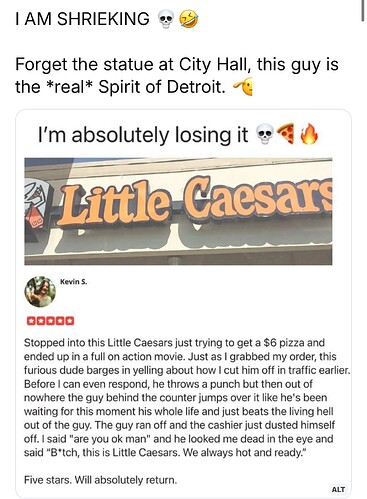Click the first star in the rating
Screen dimensions: 367x499
point(31,321)
